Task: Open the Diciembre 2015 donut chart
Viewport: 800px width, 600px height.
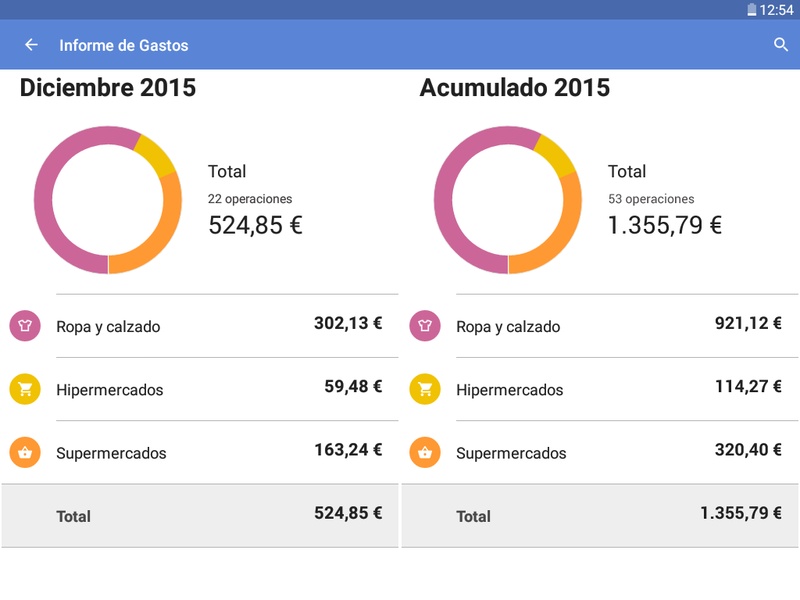Action: click(108, 200)
